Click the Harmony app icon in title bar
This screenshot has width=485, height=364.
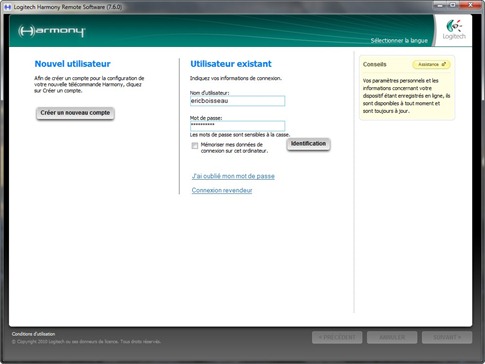pos(7,7)
